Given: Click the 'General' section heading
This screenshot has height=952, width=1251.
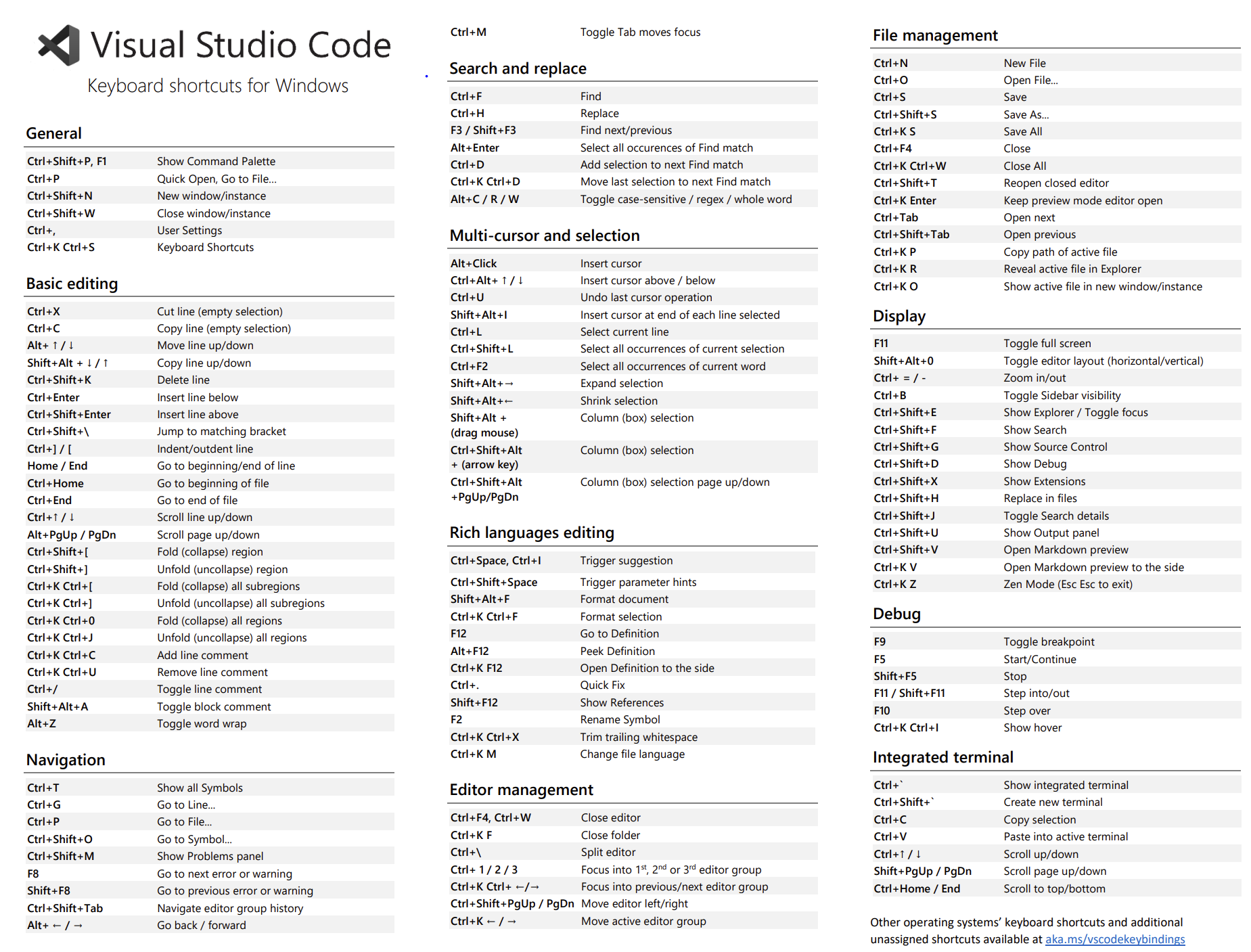Looking at the screenshot, I should pyautogui.click(x=54, y=133).
